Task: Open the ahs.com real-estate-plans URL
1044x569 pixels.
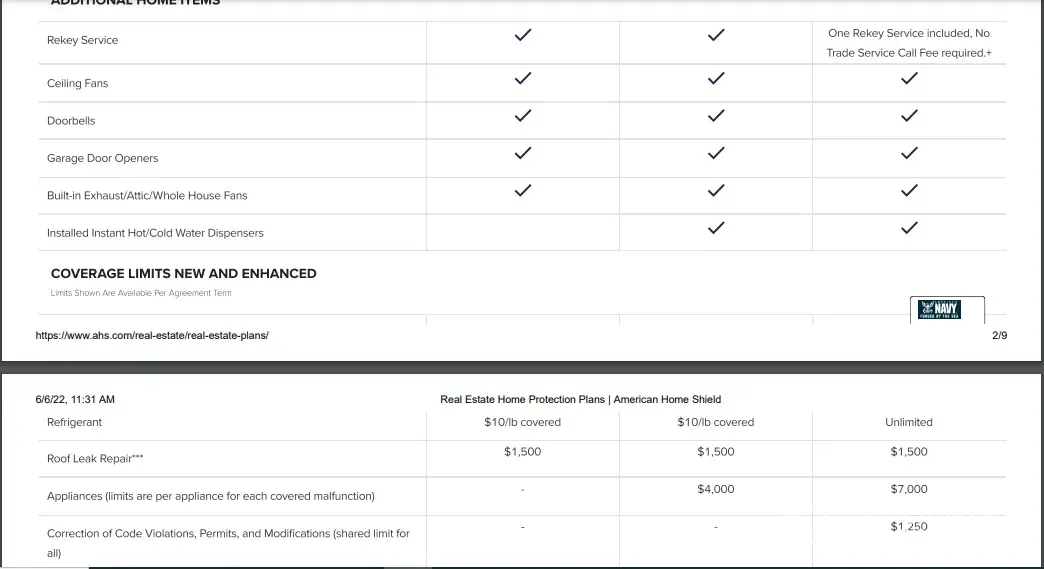Action: (152, 336)
